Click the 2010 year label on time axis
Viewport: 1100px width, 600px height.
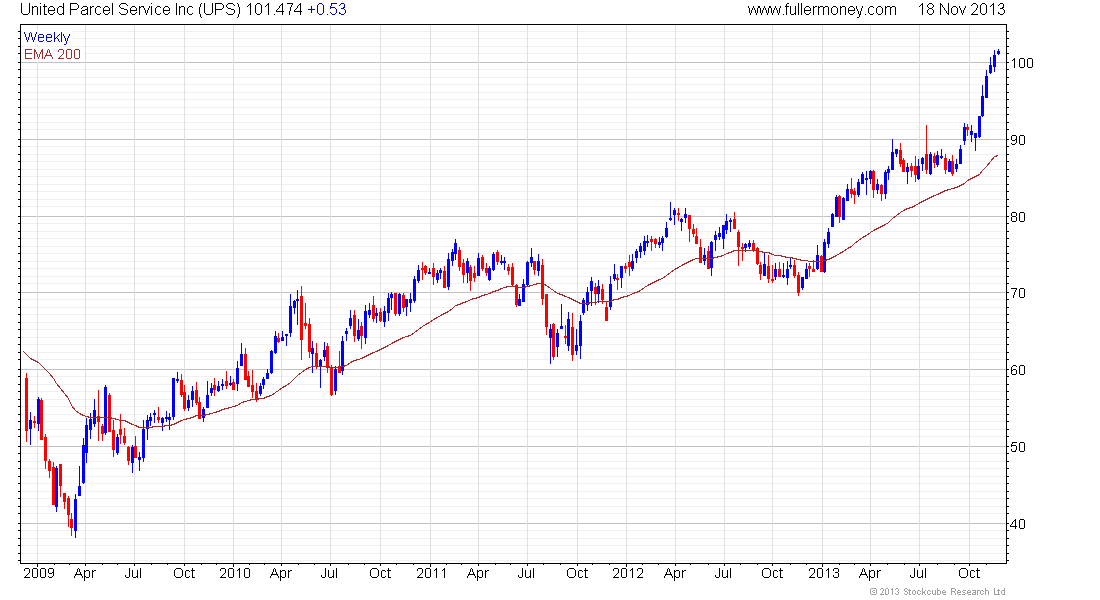(234, 573)
